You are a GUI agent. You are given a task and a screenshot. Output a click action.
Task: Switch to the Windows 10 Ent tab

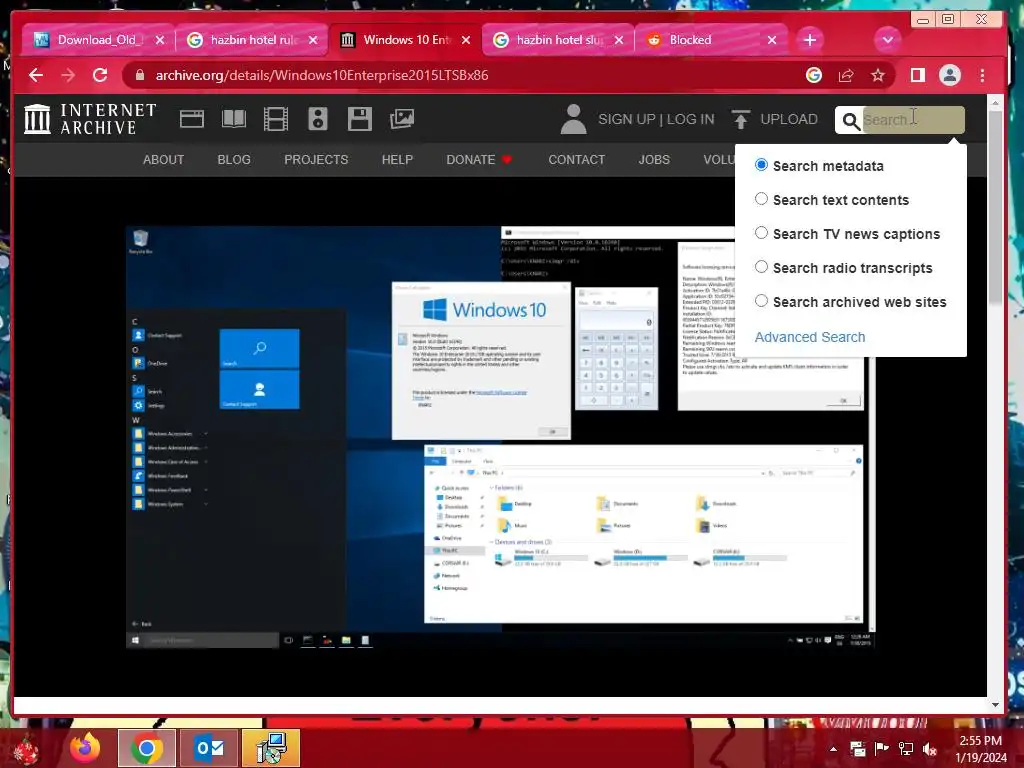click(x=405, y=40)
